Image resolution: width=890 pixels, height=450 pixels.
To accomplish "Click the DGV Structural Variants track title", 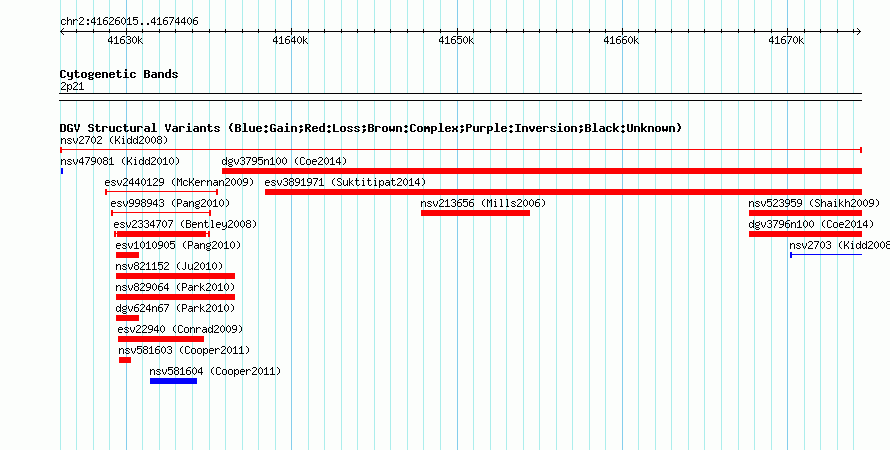I will pyautogui.click(x=371, y=128).
